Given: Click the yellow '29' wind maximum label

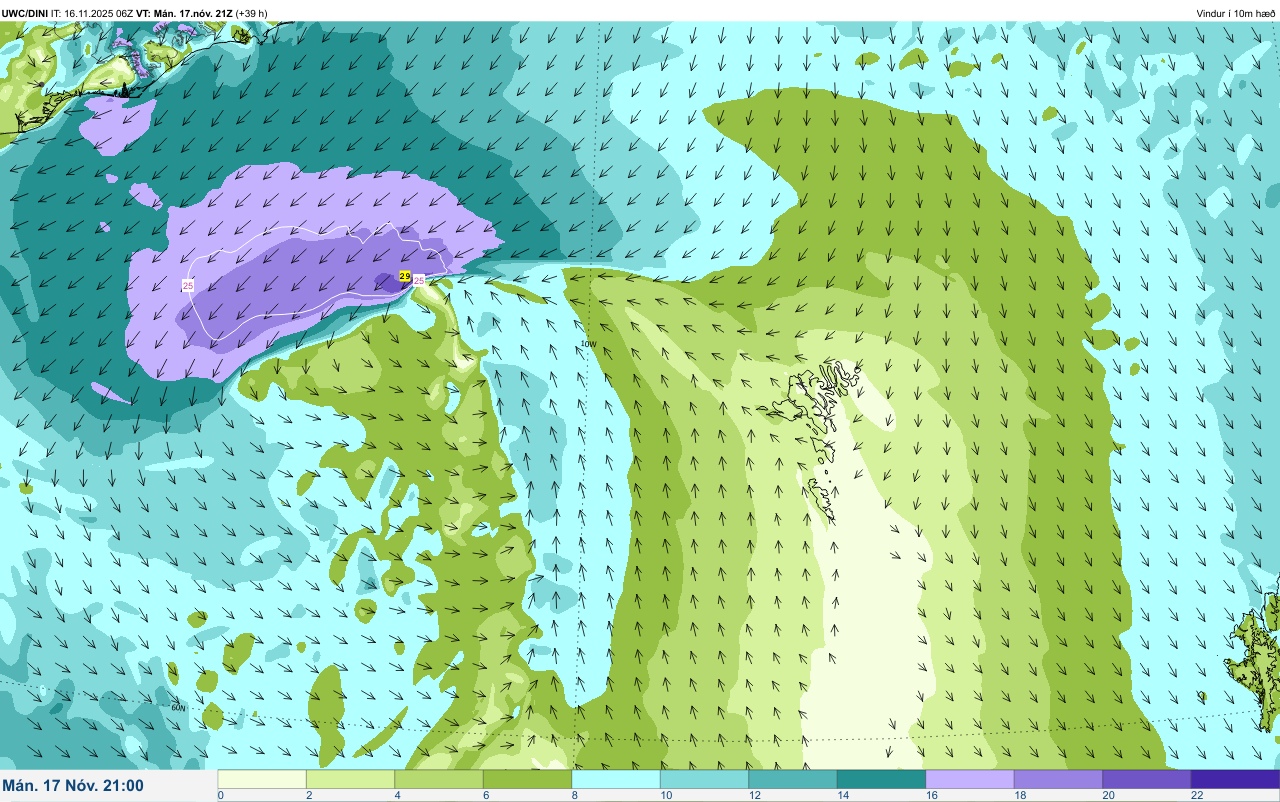Looking at the screenshot, I should pyautogui.click(x=405, y=275).
